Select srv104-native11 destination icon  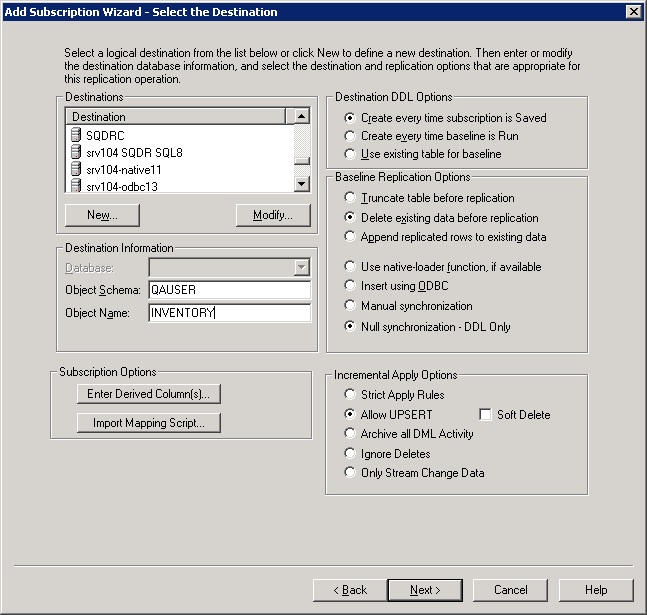[76, 170]
